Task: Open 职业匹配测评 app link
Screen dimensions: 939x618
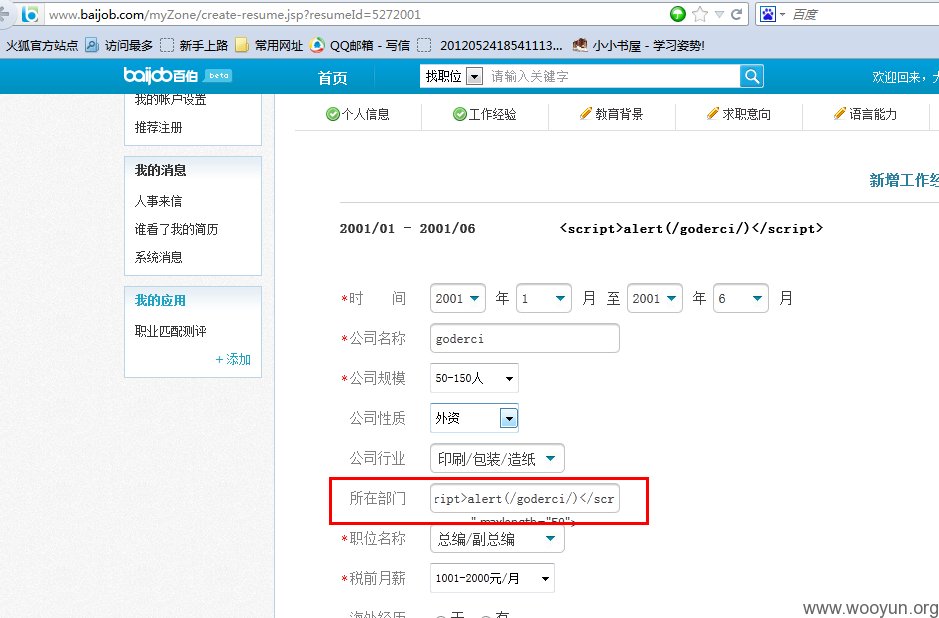Action: pyautogui.click(x=171, y=331)
